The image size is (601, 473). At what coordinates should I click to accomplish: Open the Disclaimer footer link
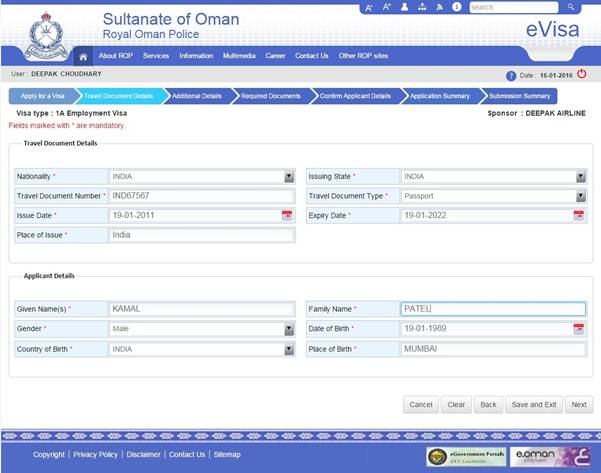143,455
